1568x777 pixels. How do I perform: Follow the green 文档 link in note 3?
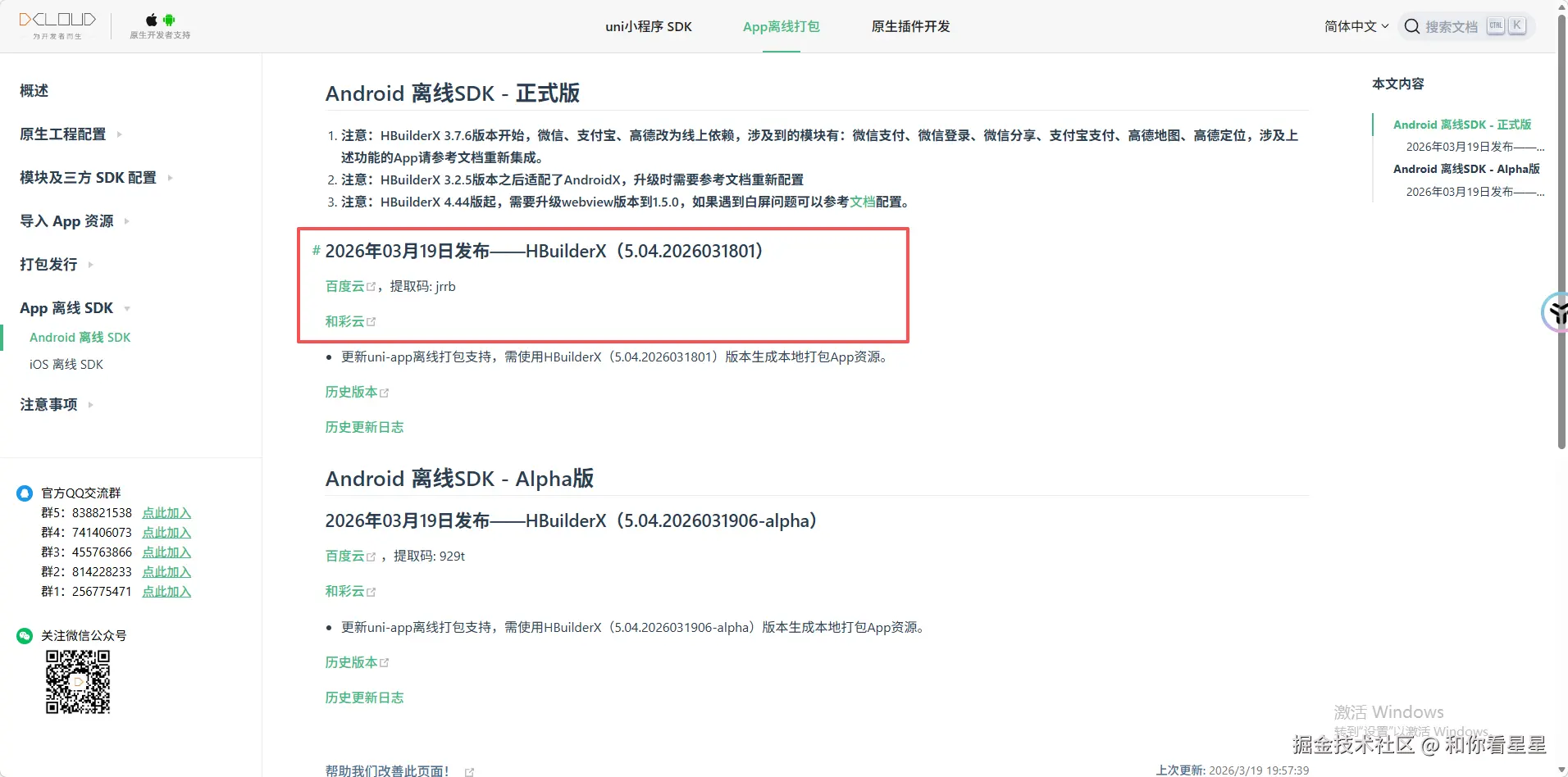tap(862, 202)
